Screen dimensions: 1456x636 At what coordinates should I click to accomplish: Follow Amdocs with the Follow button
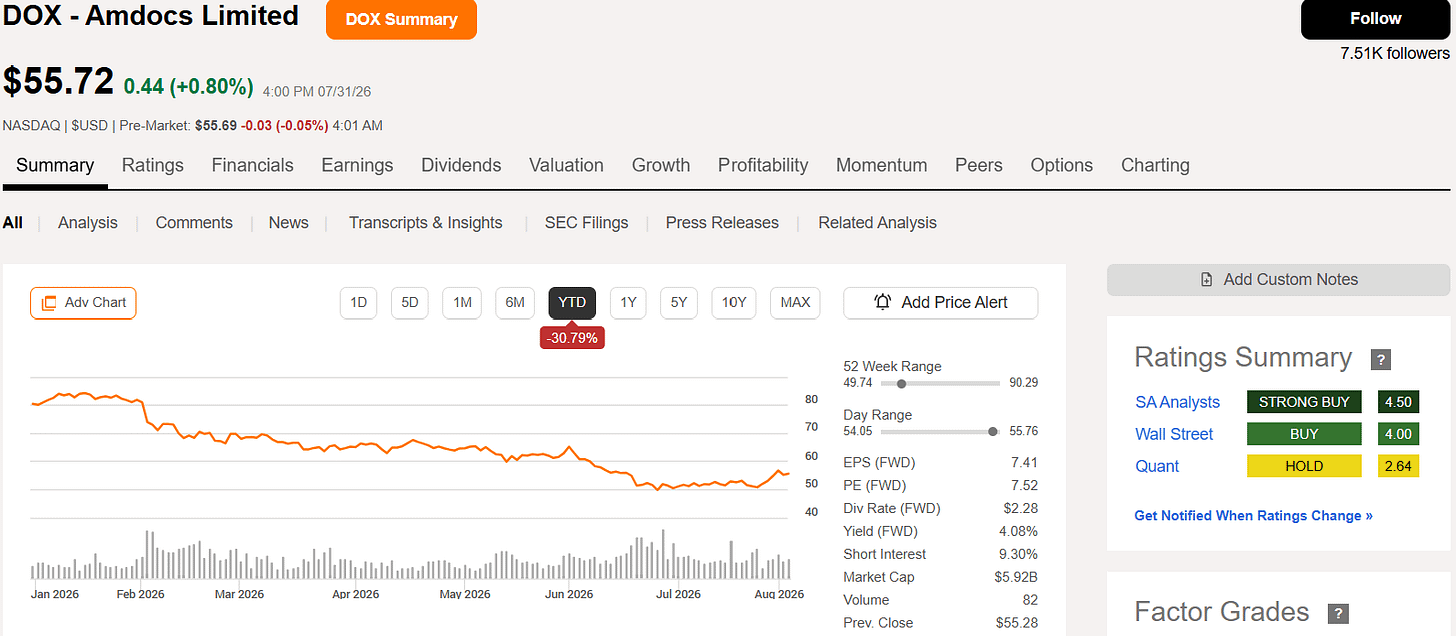1375,19
